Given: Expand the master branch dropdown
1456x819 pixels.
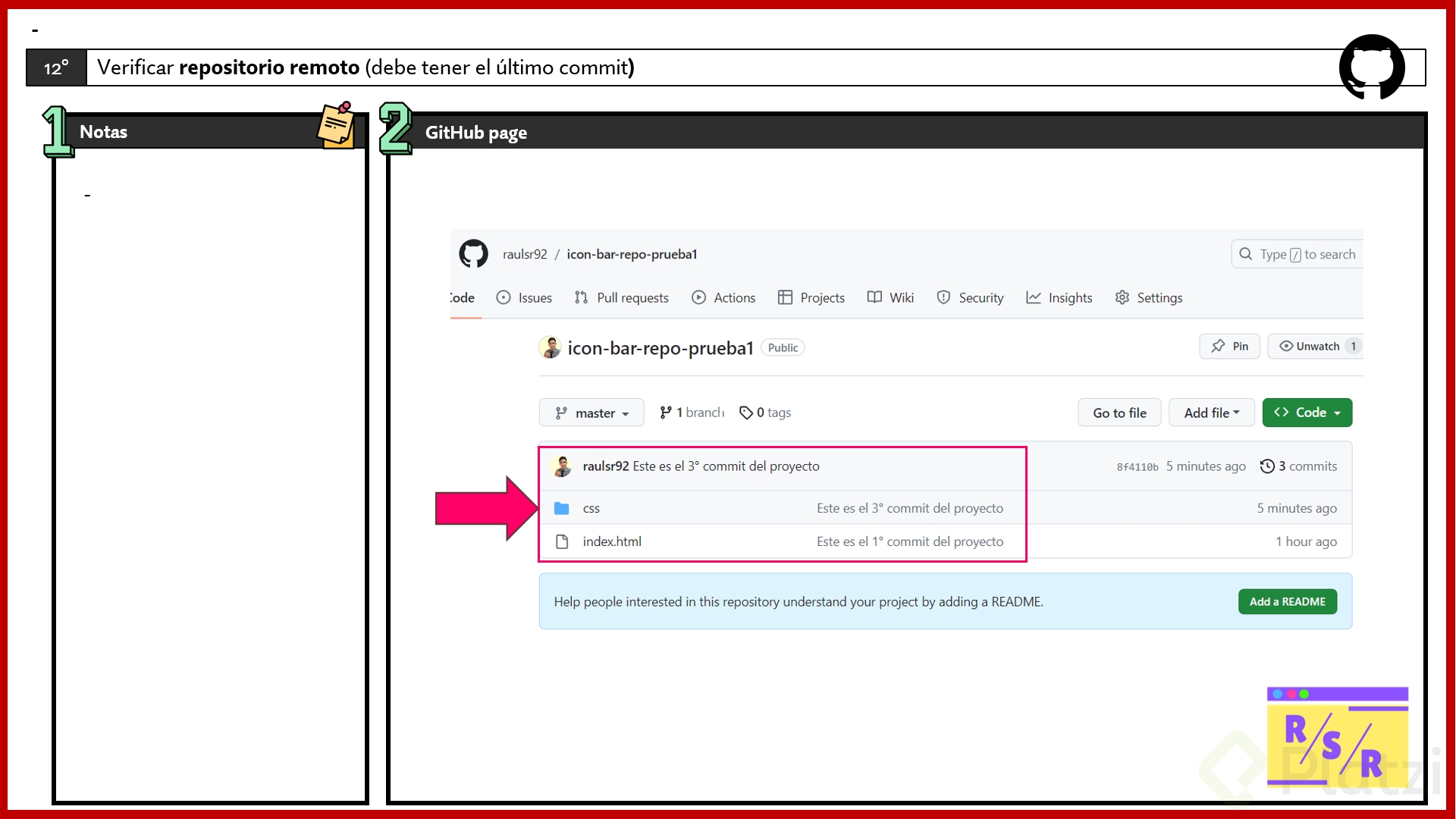Looking at the screenshot, I should 591,413.
